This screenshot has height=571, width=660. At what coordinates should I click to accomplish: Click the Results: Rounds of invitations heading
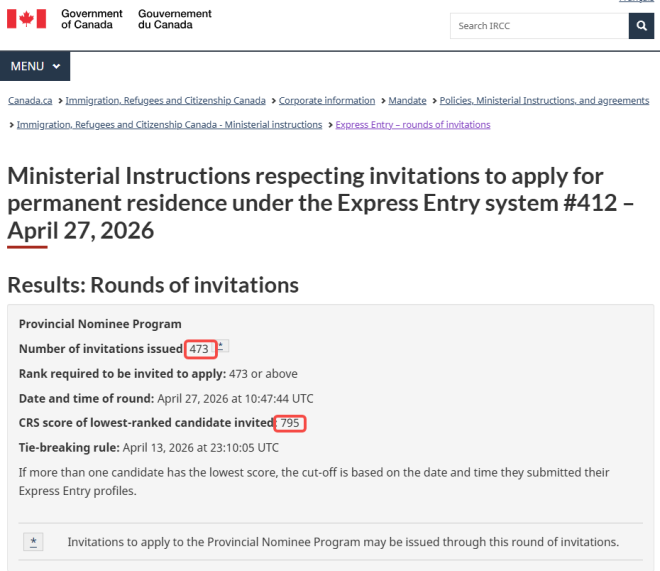click(153, 285)
